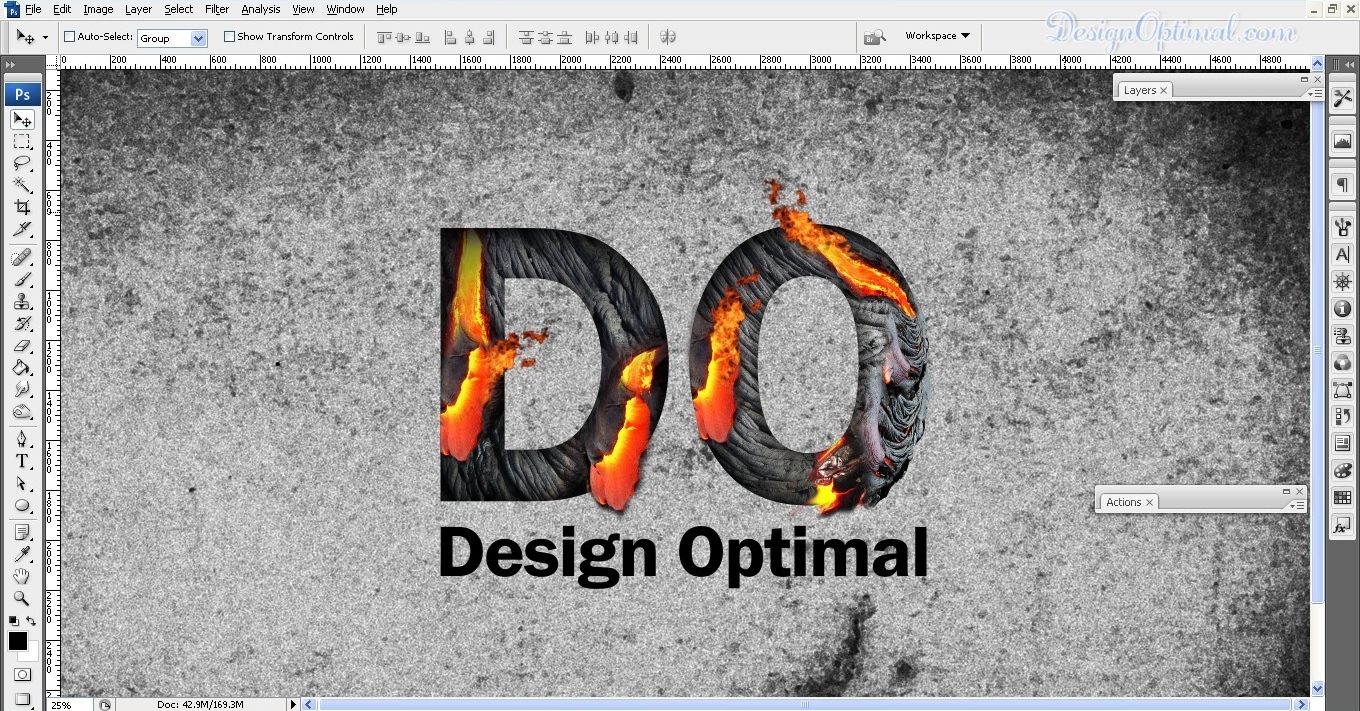Select the Lasso tool

[22, 163]
